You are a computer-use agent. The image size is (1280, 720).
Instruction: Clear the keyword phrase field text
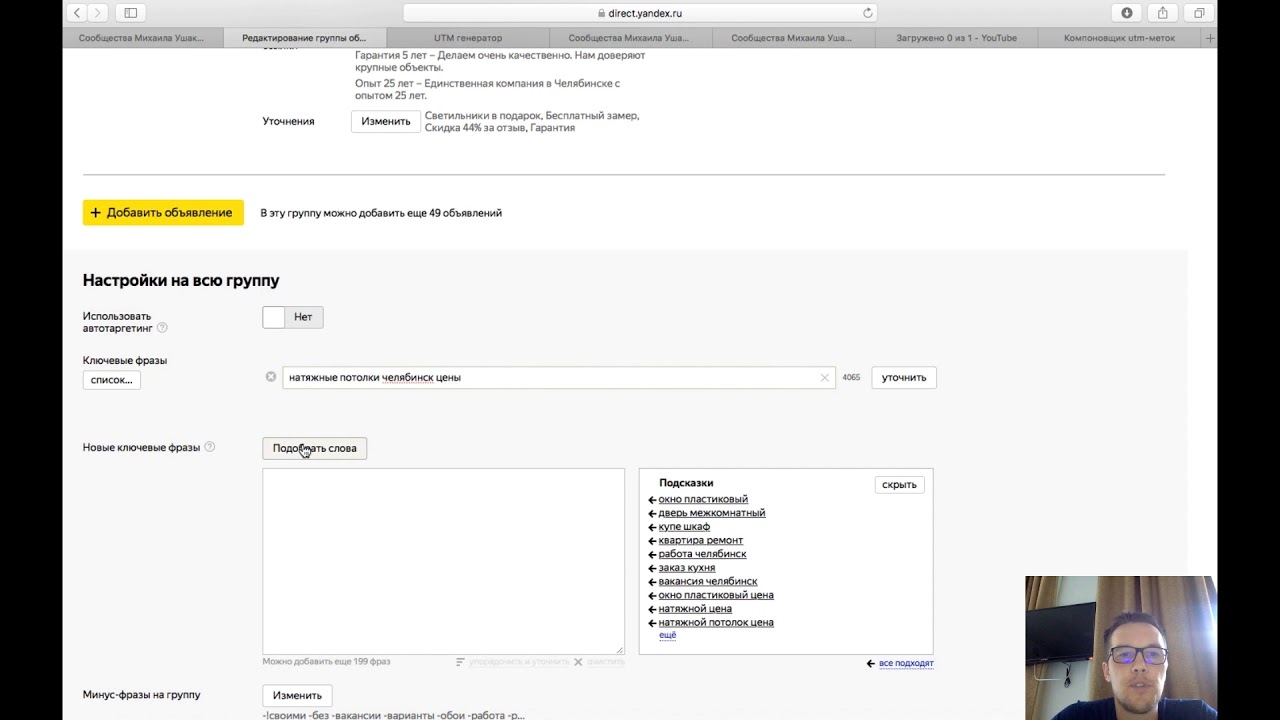coord(824,378)
